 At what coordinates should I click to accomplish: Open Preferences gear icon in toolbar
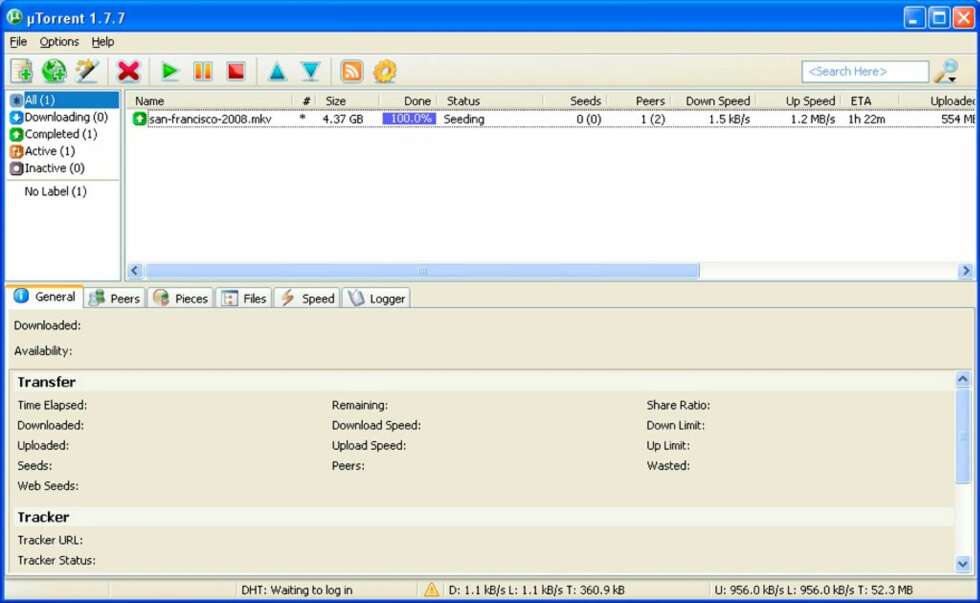coord(385,71)
